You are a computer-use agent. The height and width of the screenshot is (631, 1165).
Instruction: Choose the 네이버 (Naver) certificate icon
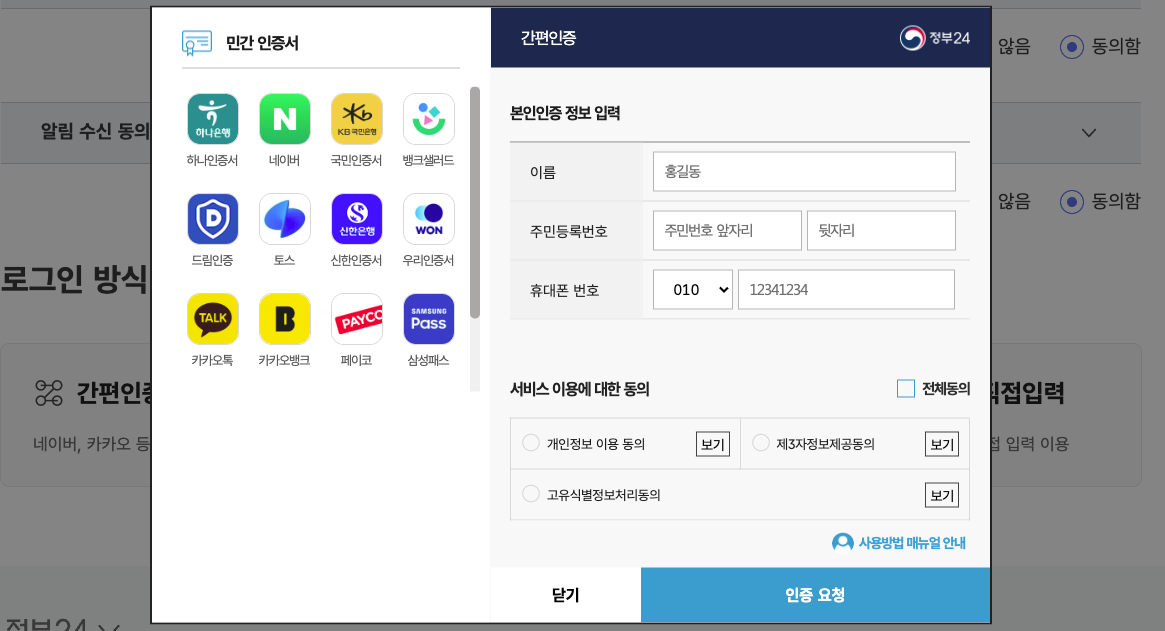(x=285, y=119)
